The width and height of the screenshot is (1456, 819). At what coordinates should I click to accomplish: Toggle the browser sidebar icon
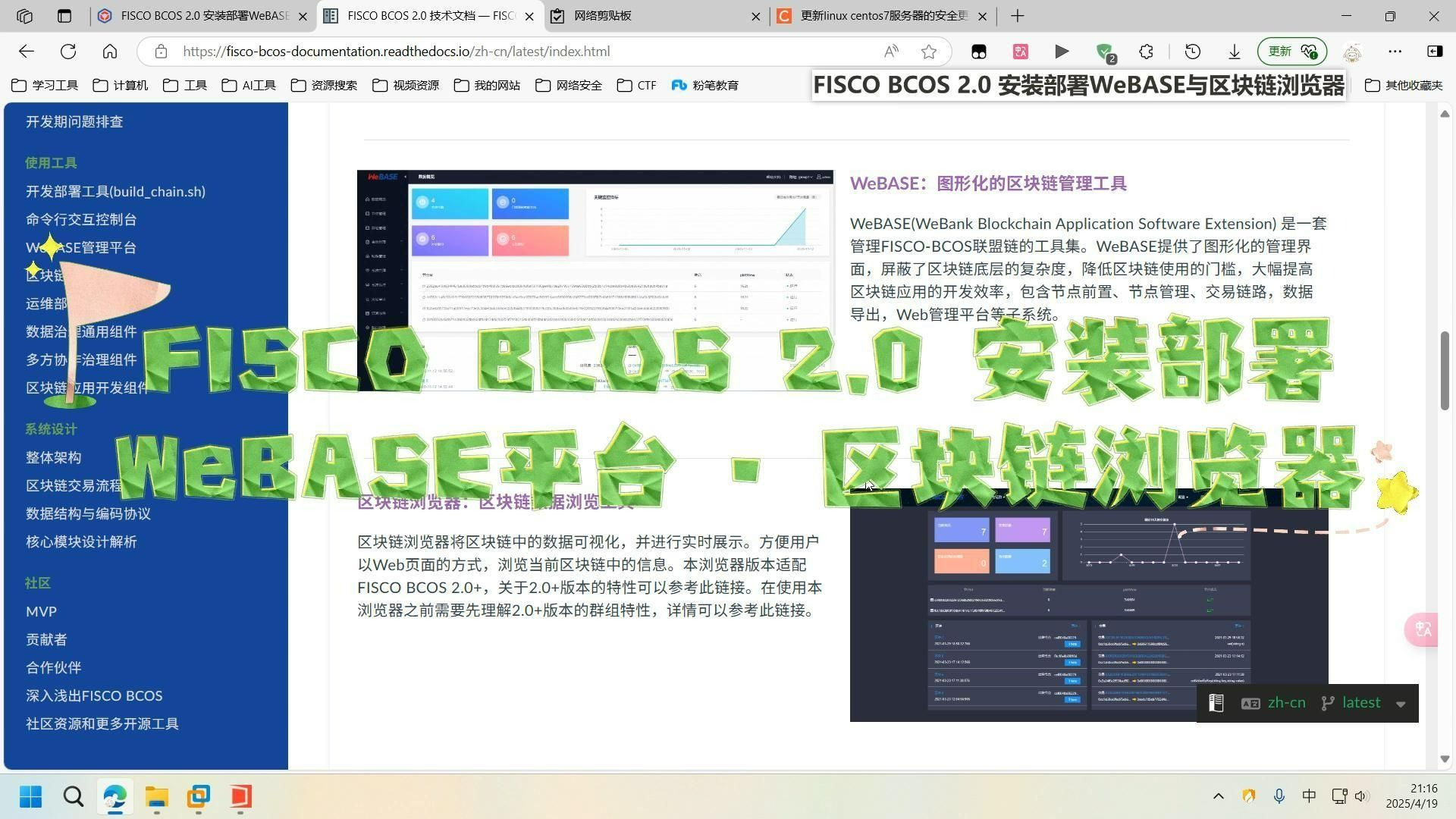[x=1435, y=52]
